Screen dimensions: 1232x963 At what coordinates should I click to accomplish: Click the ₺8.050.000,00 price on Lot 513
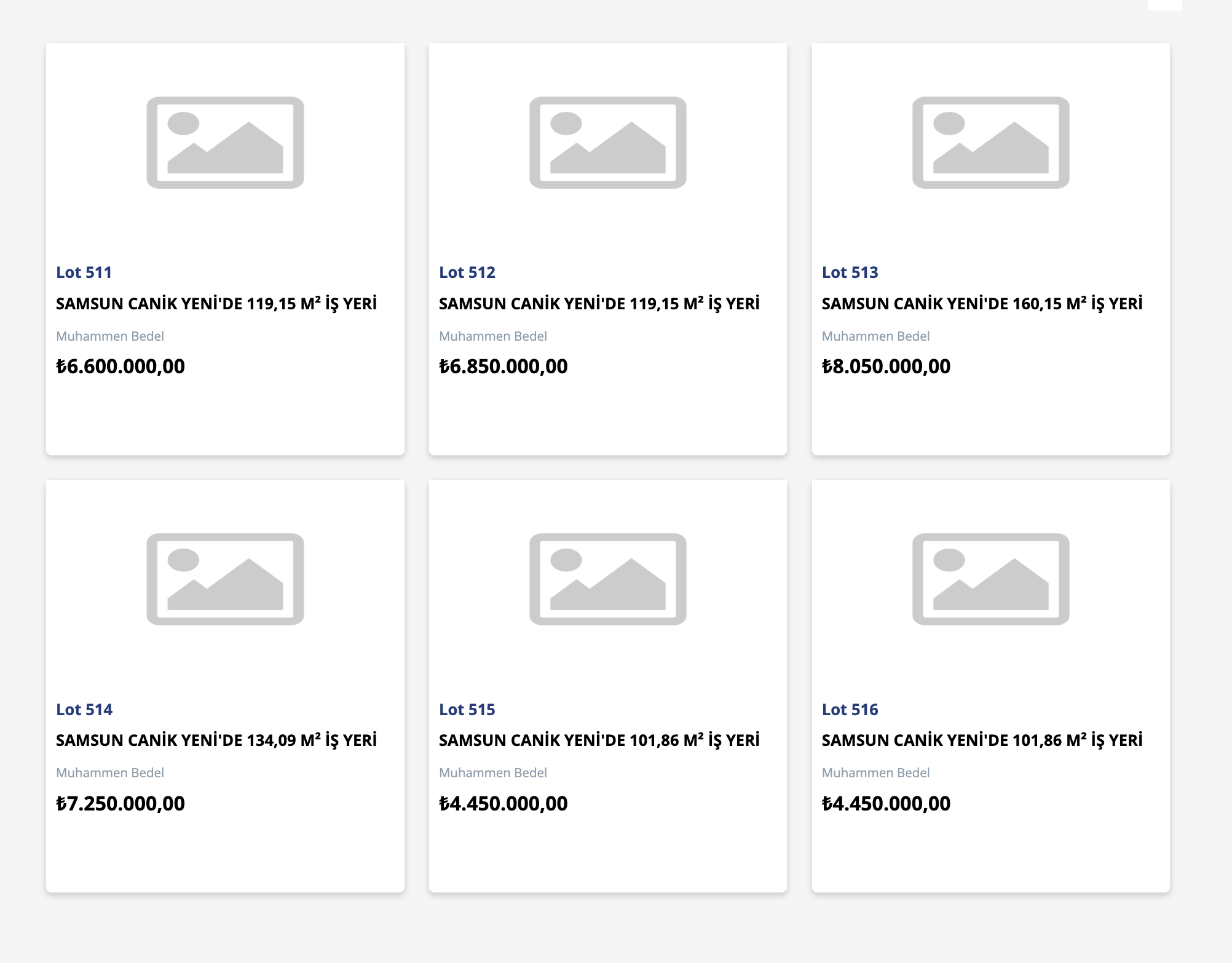[x=886, y=367]
